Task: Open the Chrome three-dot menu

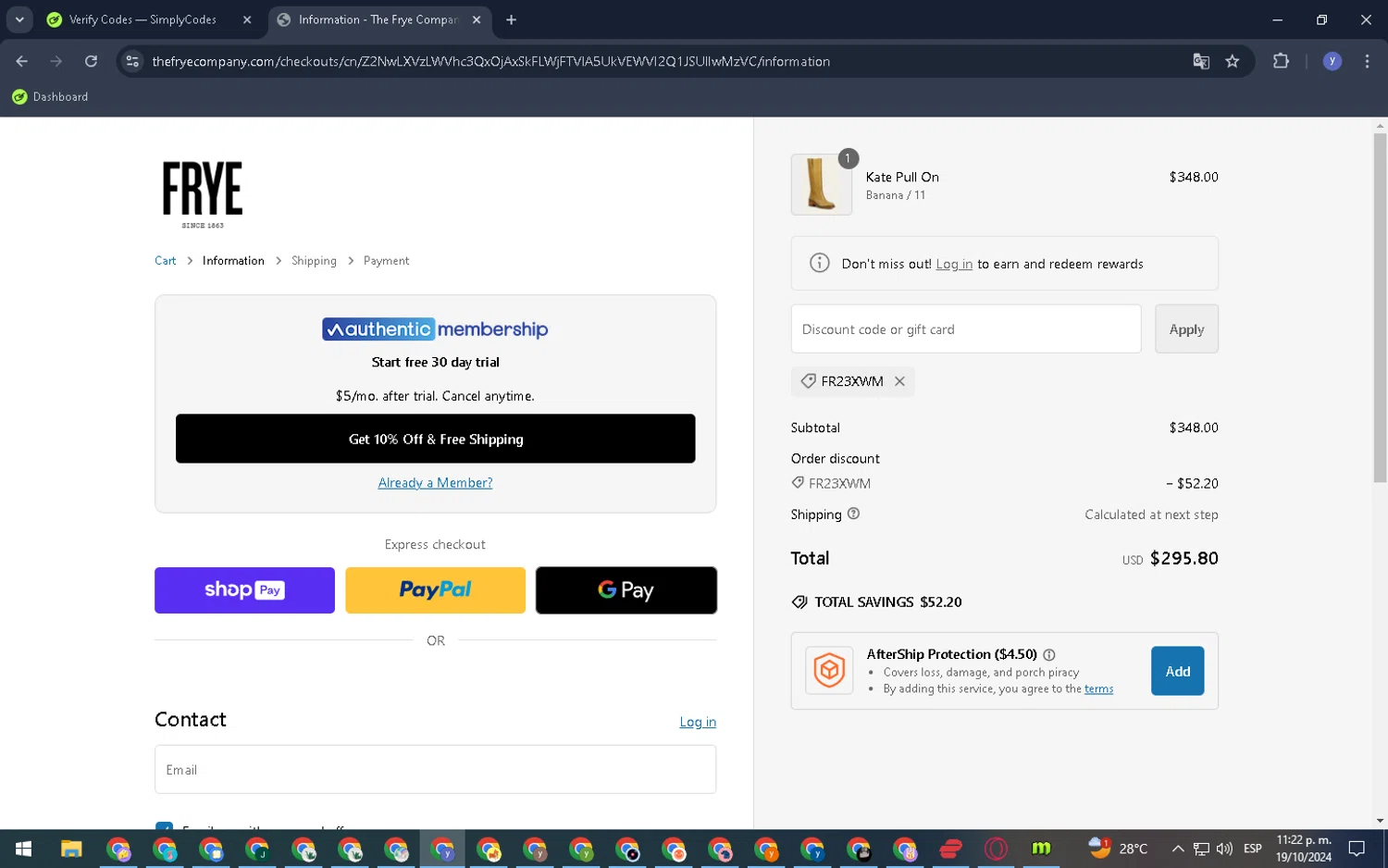Action: (1367, 61)
